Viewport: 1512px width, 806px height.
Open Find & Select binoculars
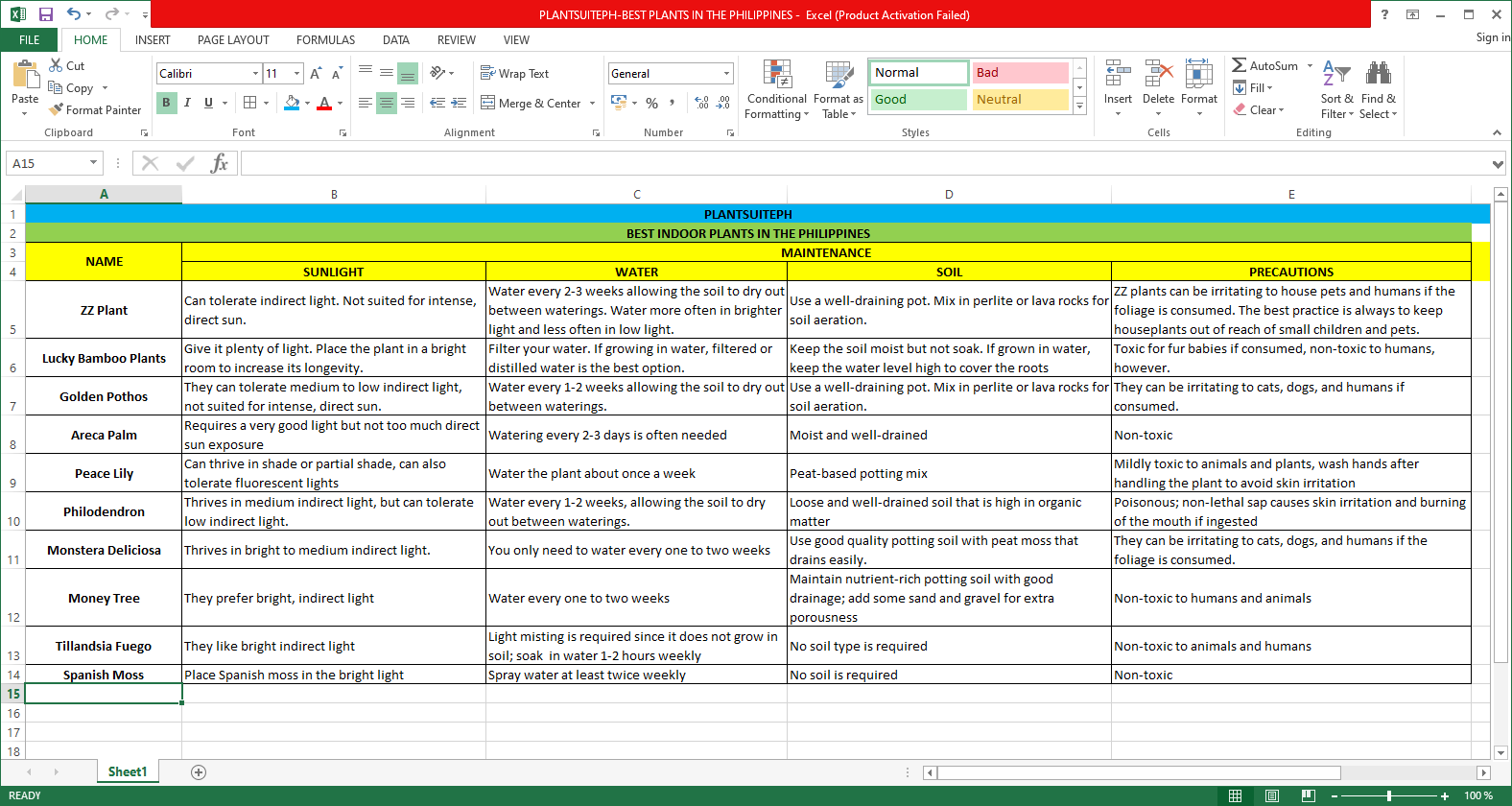pos(1379,89)
